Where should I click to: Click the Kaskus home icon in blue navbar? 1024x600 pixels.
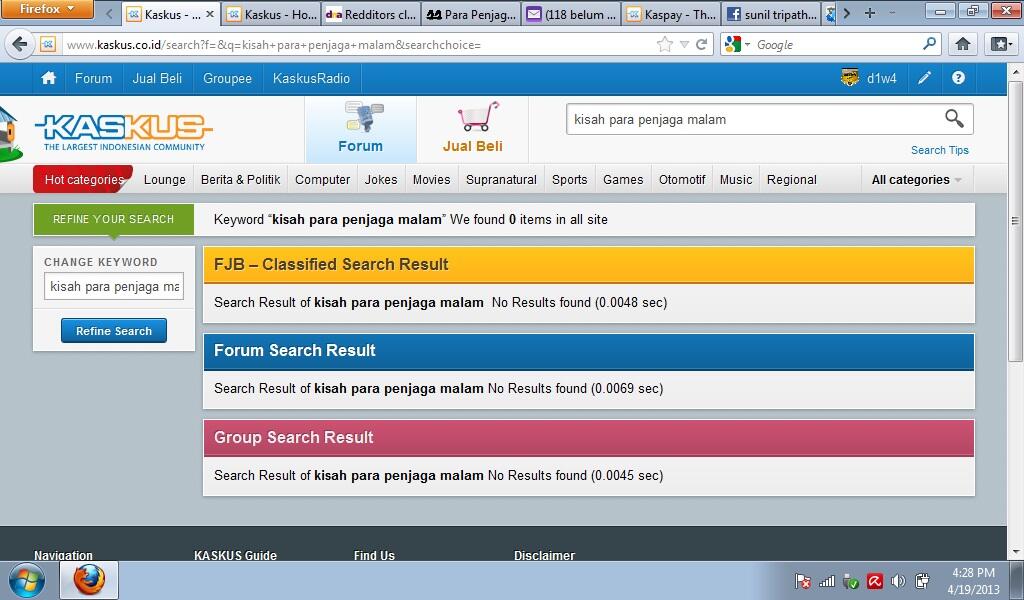point(48,78)
